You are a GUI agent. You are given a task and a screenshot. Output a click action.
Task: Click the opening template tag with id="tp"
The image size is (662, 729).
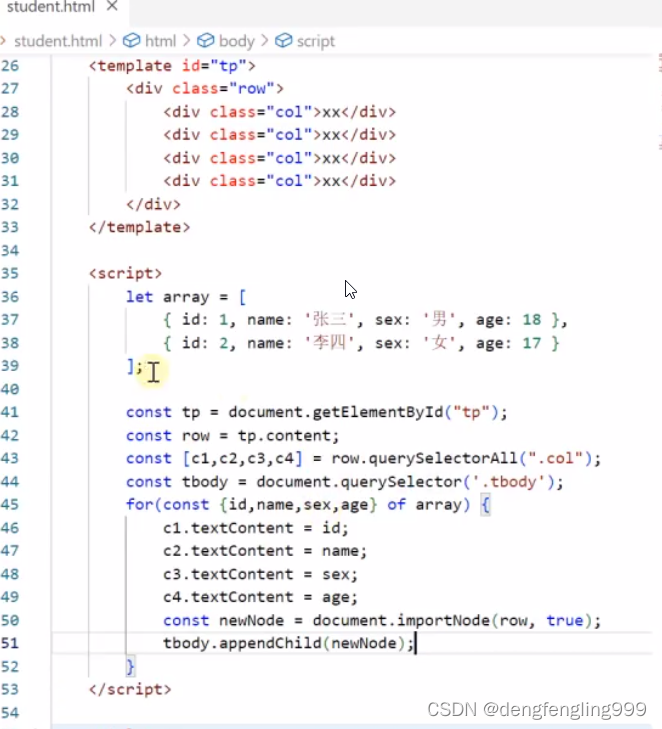tap(172, 66)
